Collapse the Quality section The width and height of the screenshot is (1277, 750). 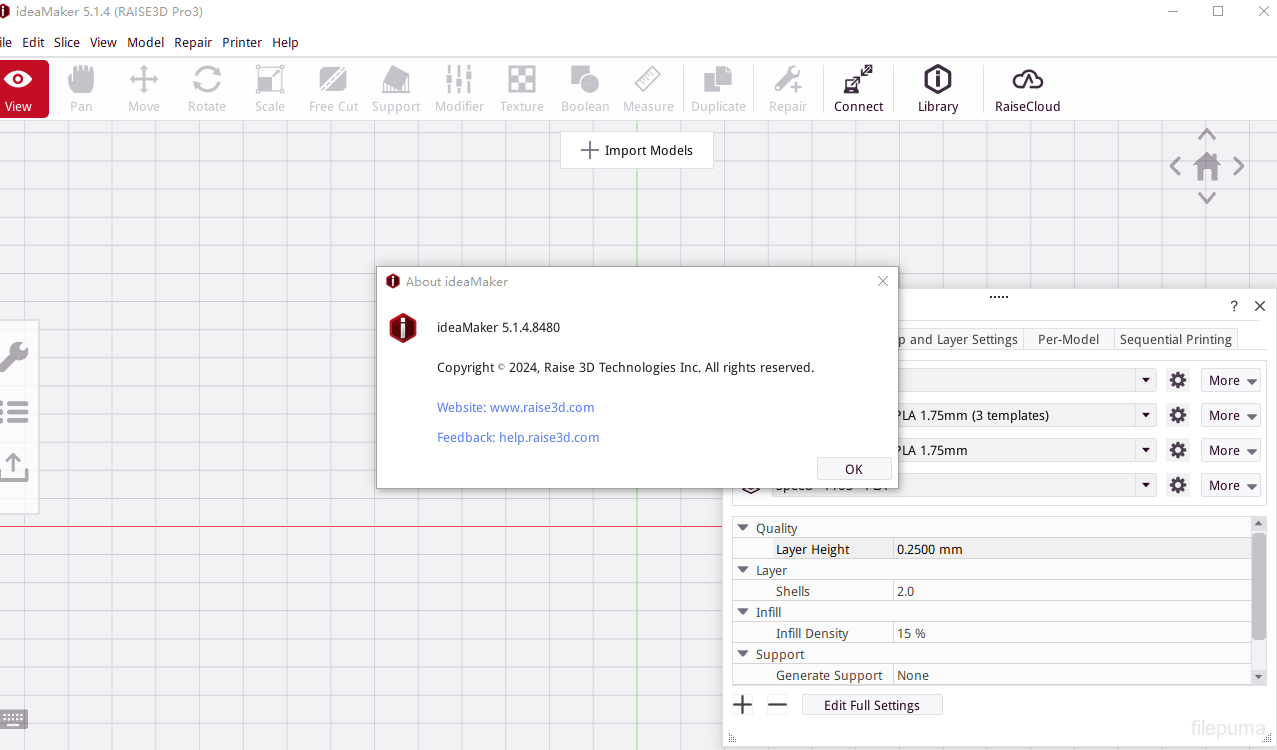(x=743, y=528)
